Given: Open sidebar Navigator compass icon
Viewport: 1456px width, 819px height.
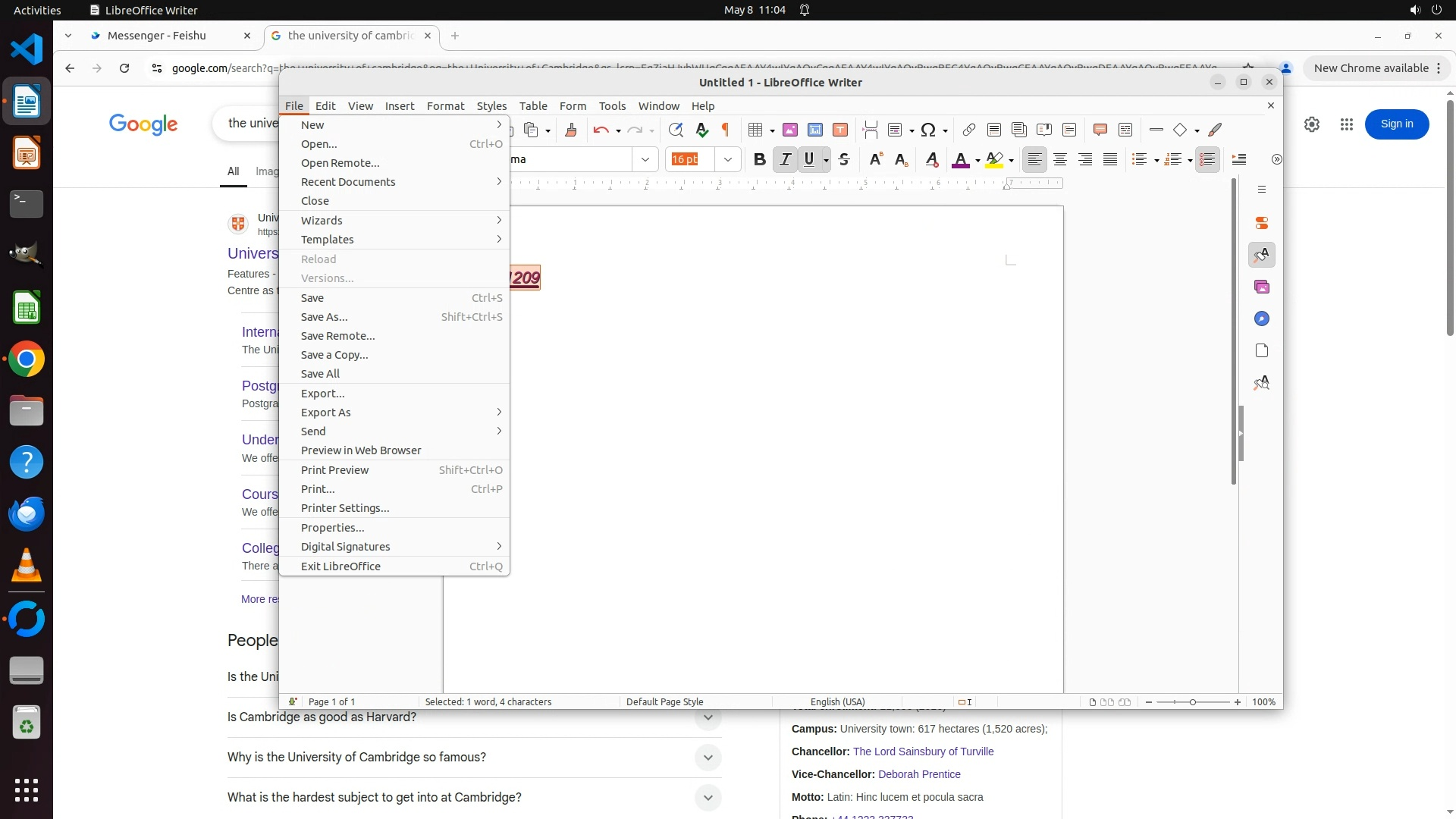Looking at the screenshot, I should coord(1262,318).
